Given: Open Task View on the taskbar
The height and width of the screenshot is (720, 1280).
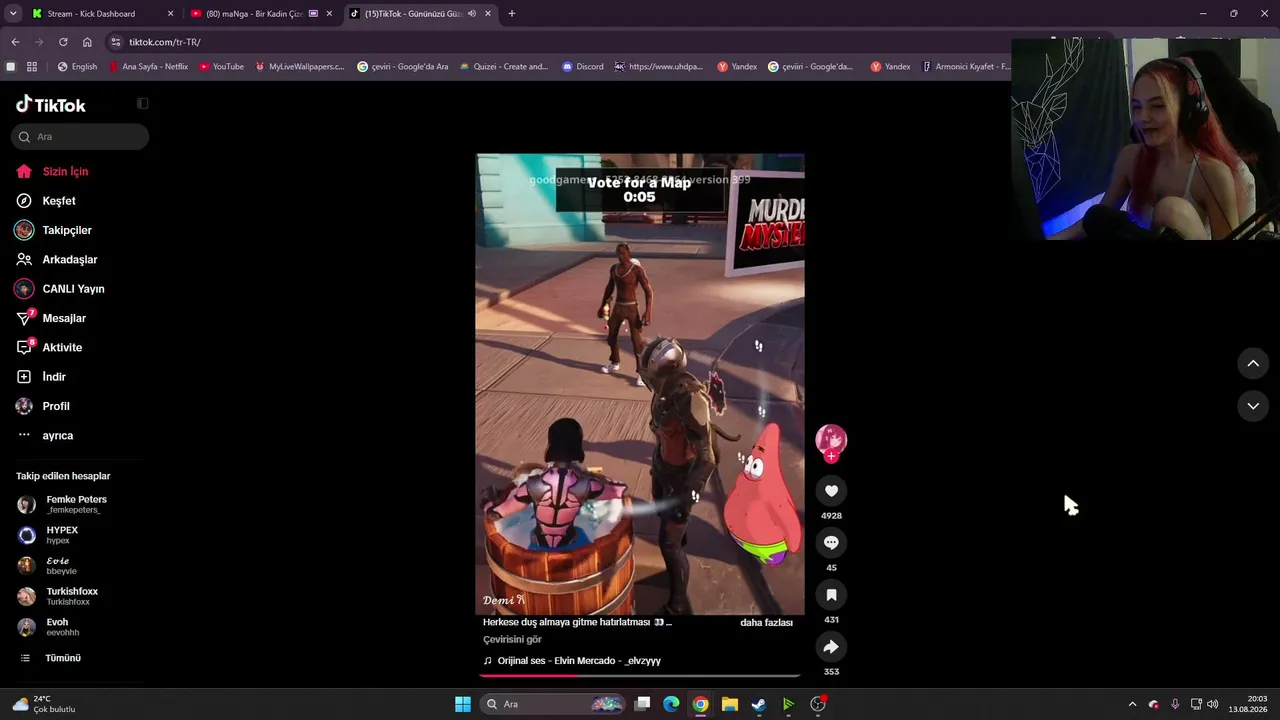Looking at the screenshot, I should (x=643, y=704).
